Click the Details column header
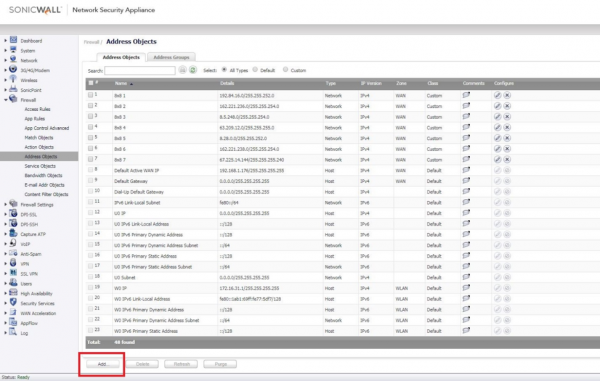 tap(227, 83)
